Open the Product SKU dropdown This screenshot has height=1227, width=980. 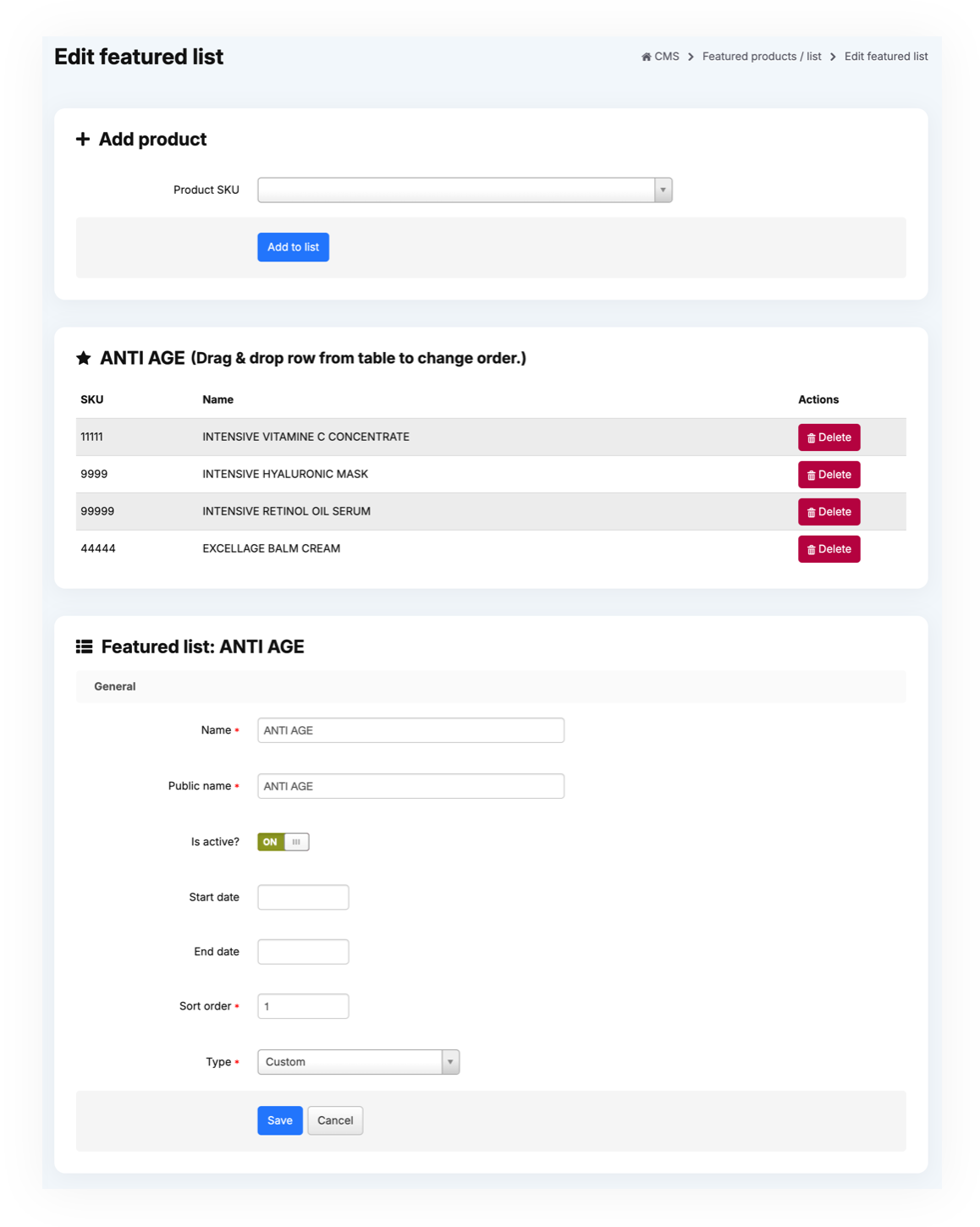(x=457, y=190)
